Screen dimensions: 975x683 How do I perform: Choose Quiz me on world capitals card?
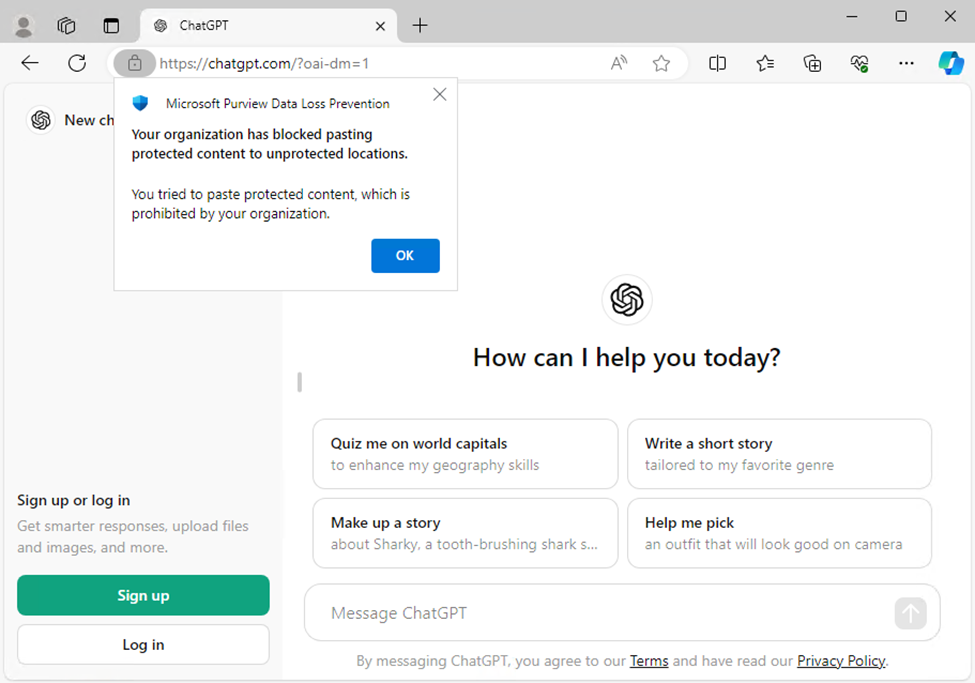tap(465, 454)
